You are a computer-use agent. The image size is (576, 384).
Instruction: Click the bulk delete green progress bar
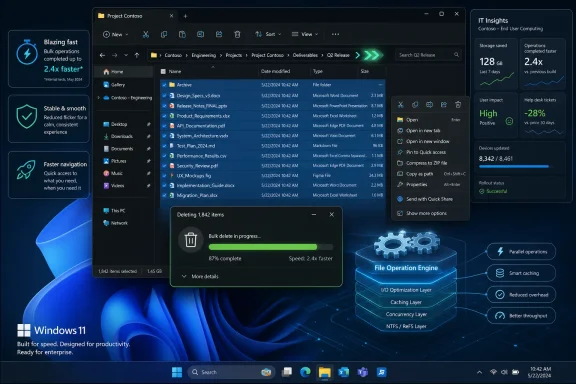(x=271, y=247)
